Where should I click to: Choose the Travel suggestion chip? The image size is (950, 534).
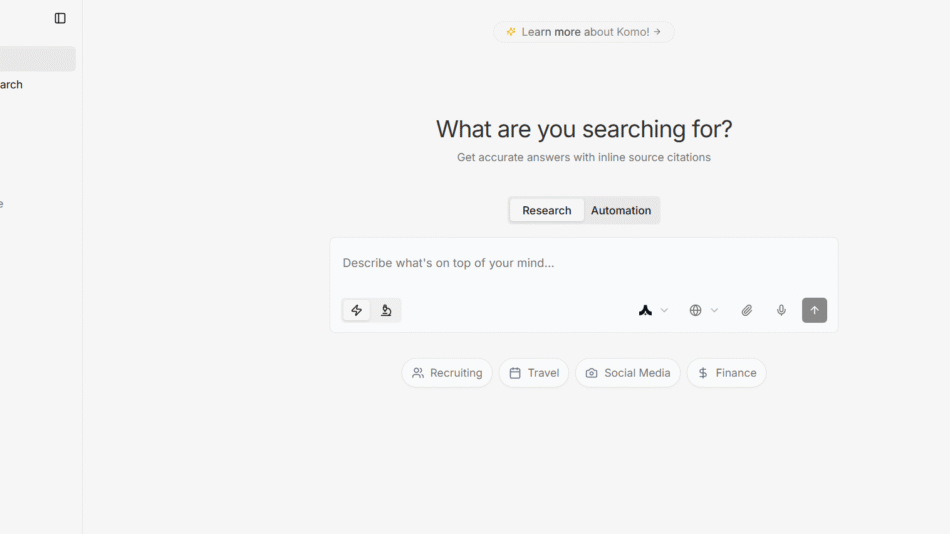point(534,373)
